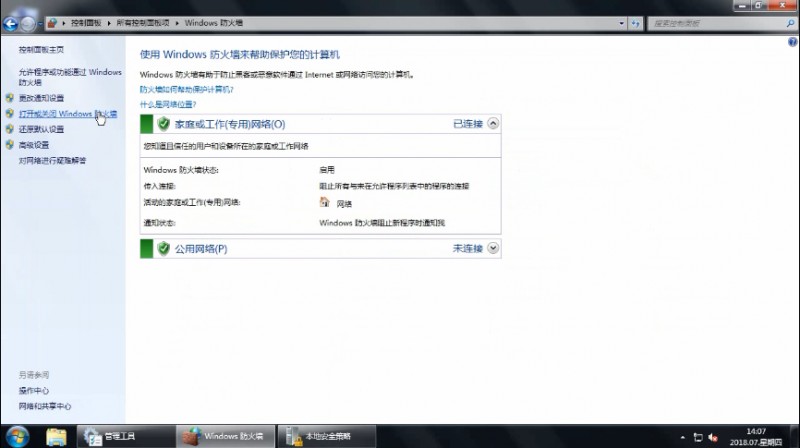Click shield icon beside 更改通知设置

(x=10, y=97)
